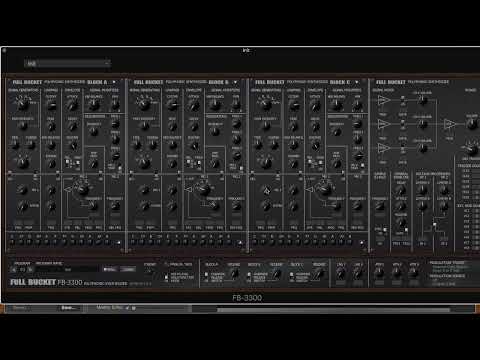
Task: Click first button right of program name field
Action: [x=109, y=269]
